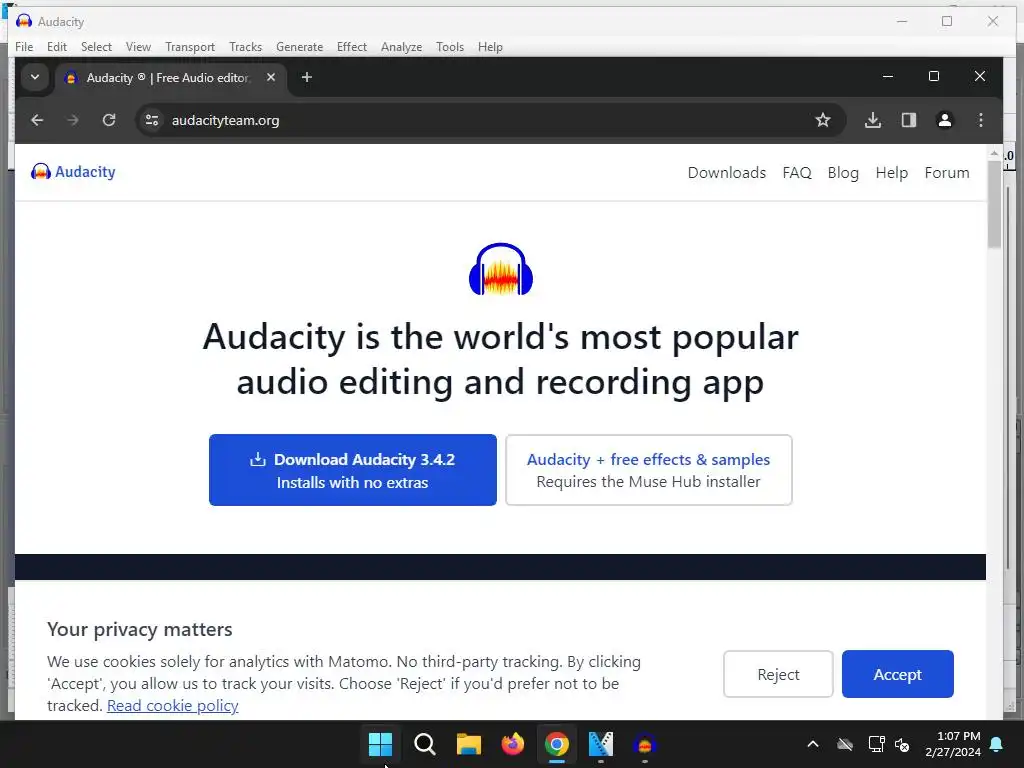
Task: Open the Edit menu in Audacity
Action: tap(57, 47)
